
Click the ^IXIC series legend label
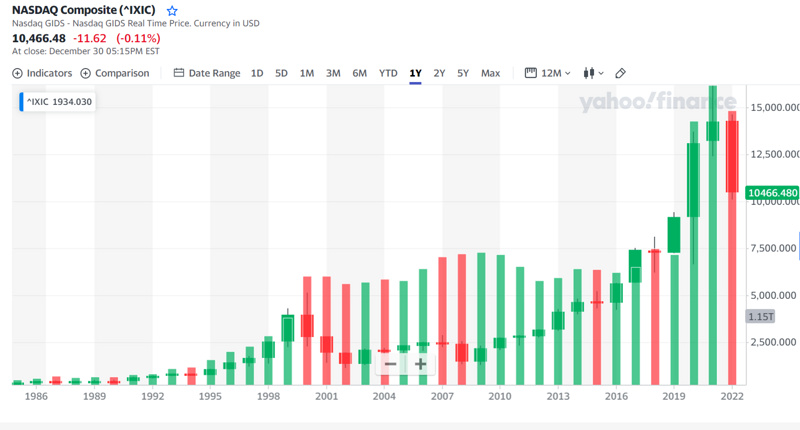tap(58, 102)
